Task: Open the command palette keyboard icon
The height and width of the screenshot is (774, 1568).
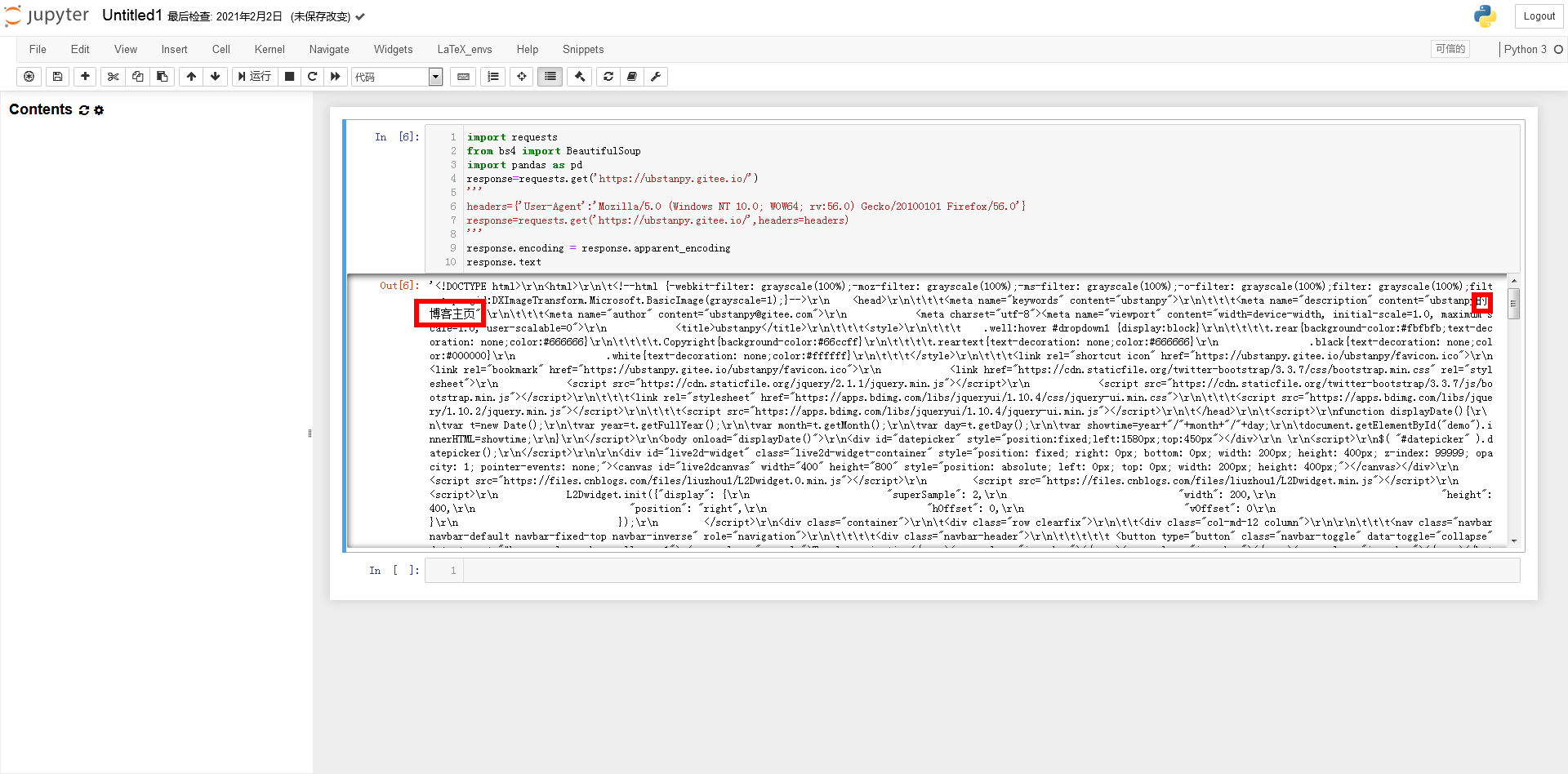Action: pos(463,77)
